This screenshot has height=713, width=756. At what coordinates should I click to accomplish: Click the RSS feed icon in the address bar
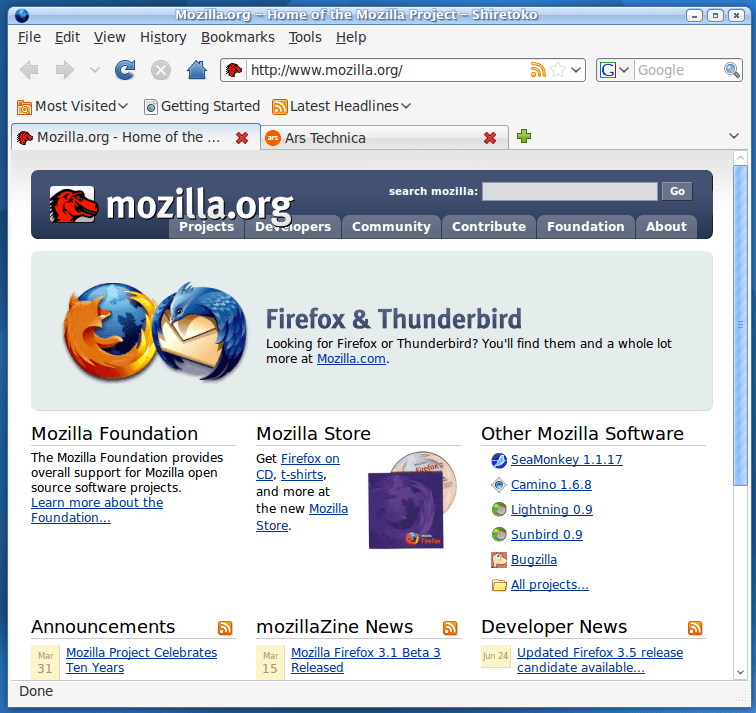538,70
